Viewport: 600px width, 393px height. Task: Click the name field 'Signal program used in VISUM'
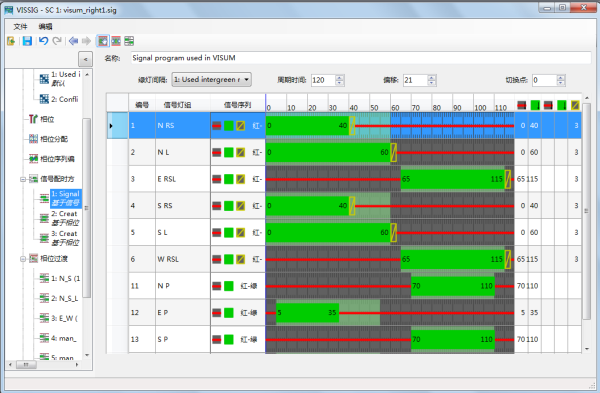click(x=361, y=58)
